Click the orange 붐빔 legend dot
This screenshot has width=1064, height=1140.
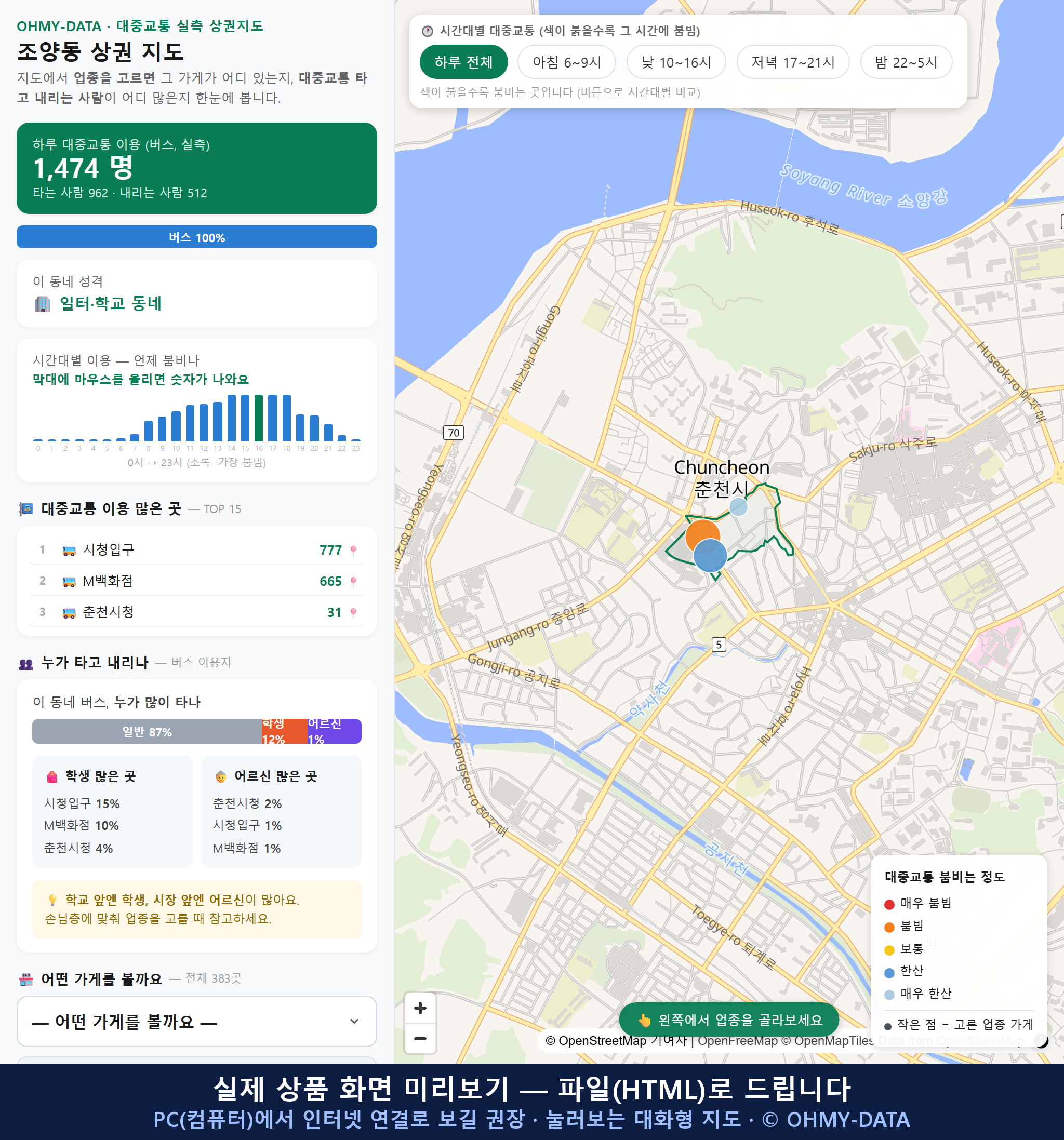[889, 927]
